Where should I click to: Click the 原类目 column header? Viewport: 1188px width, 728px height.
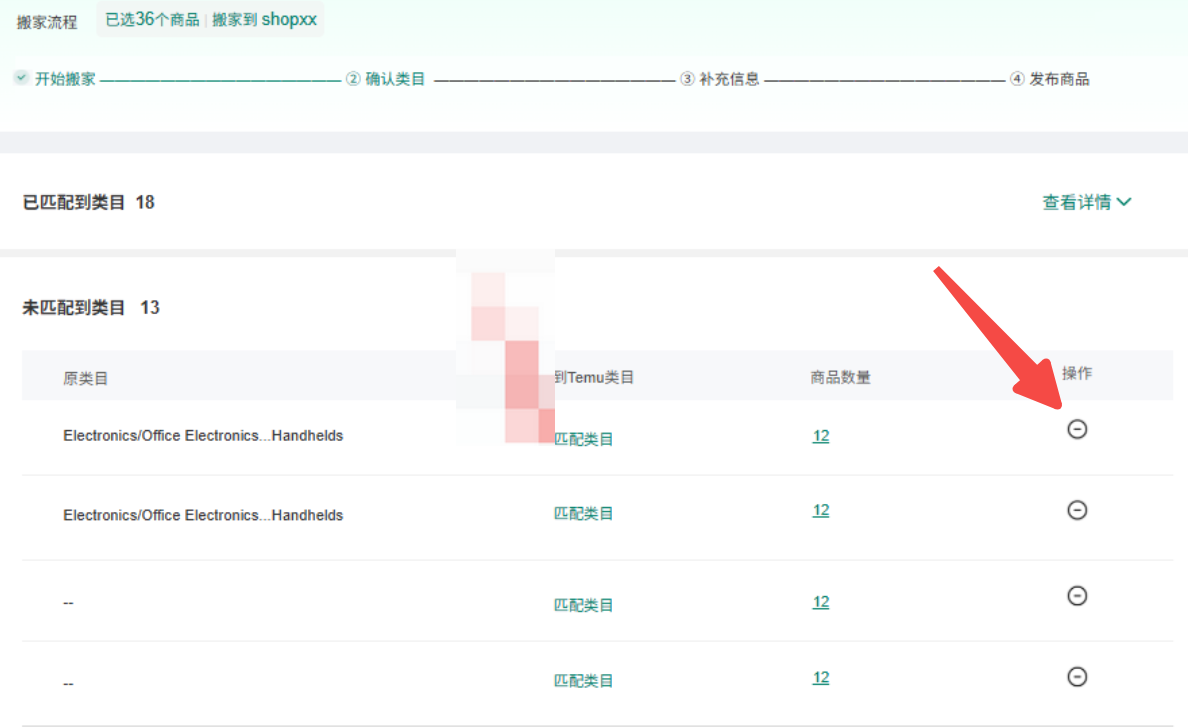85,378
